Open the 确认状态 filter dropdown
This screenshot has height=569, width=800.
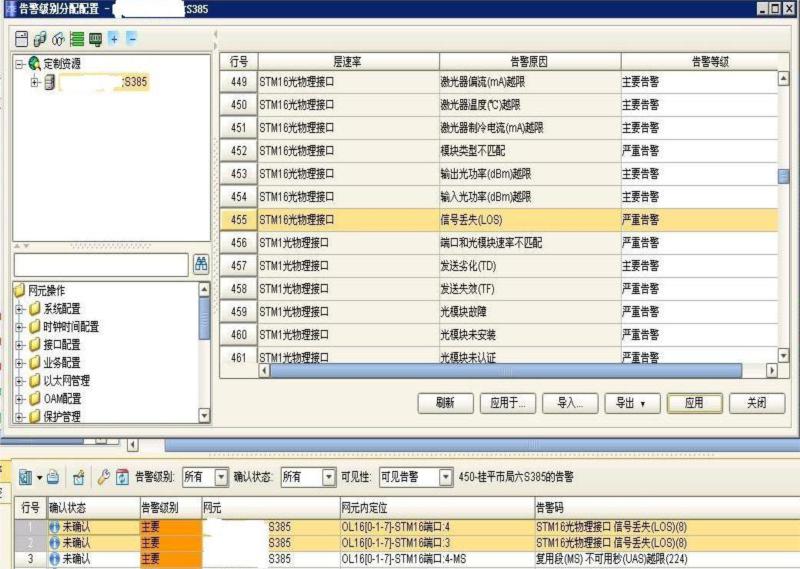tap(328, 478)
